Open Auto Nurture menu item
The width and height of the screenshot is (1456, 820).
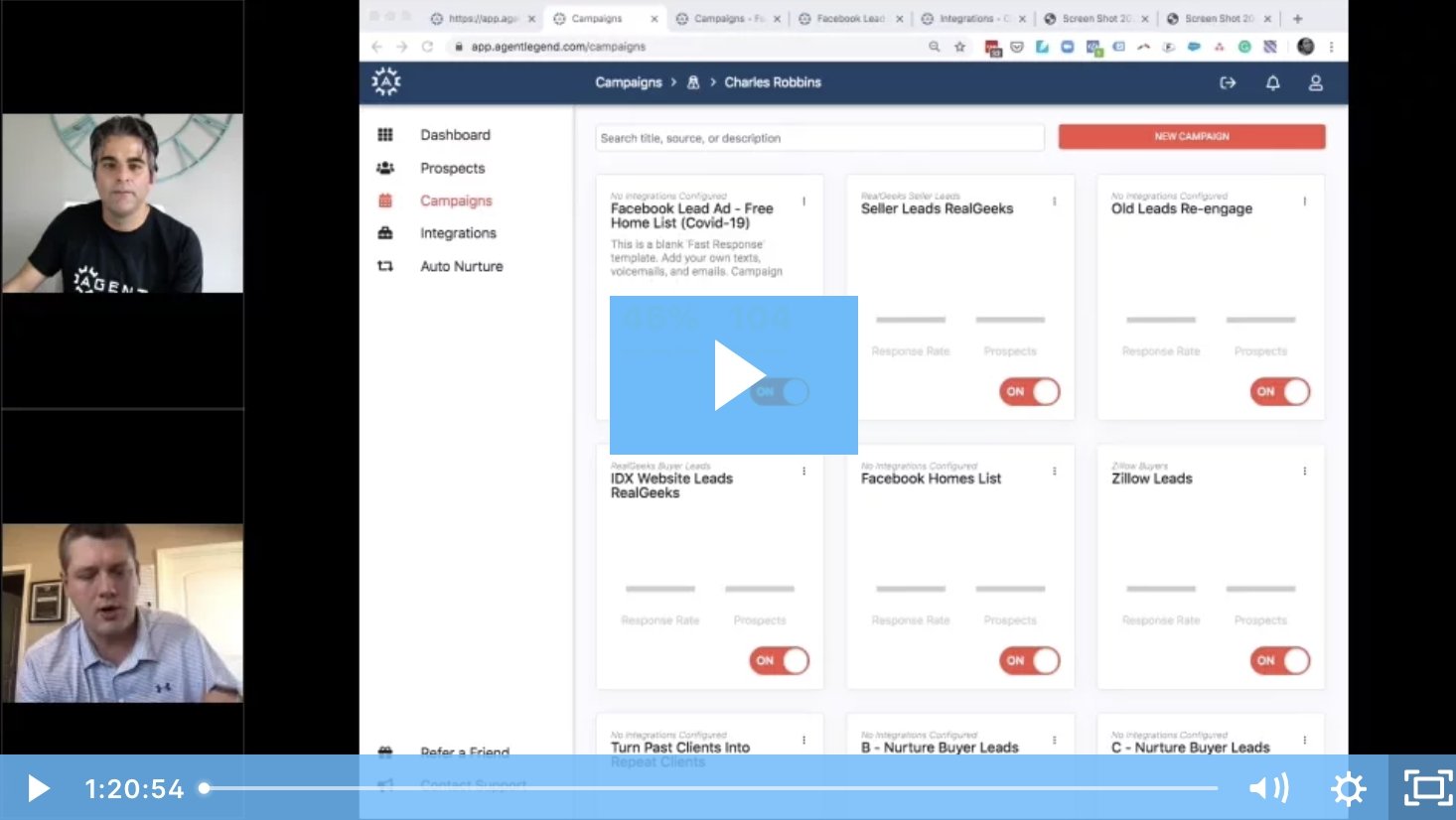click(x=462, y=266)
